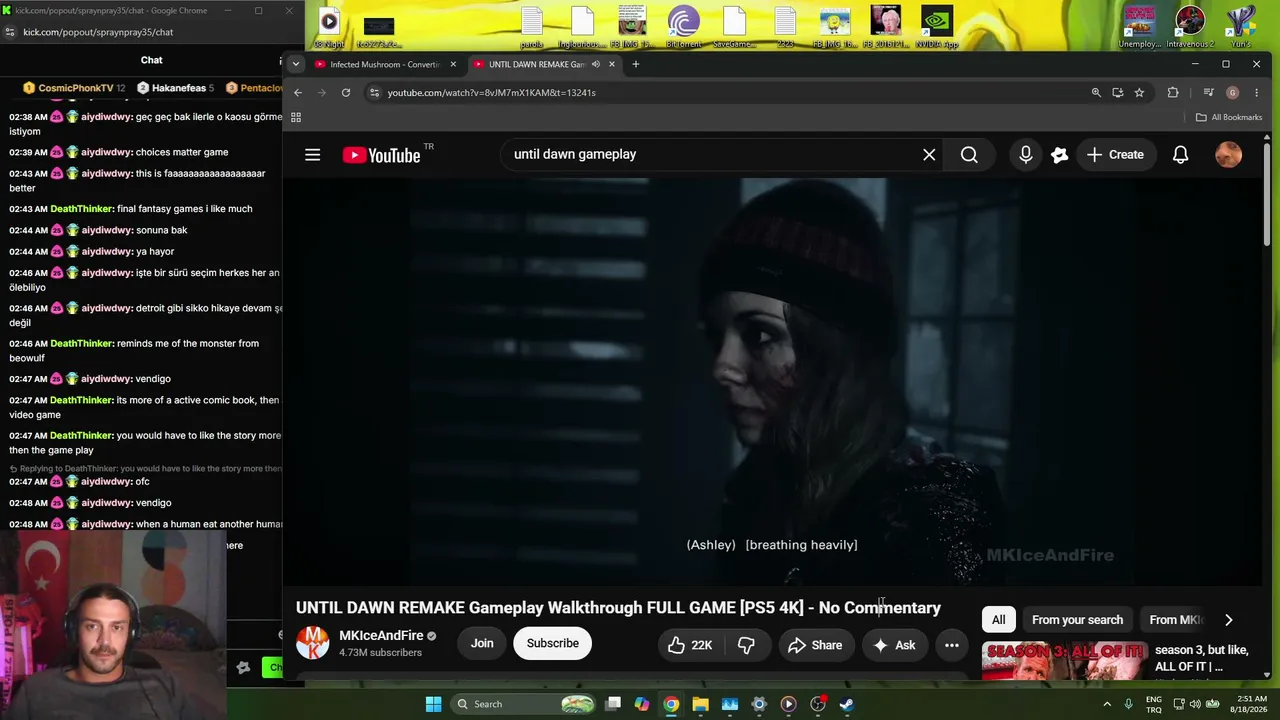Viewport: 1280px width, 720px height.
Task: Click the zoom magnifier icon in address bar
Action: (x=1096, y=93)
